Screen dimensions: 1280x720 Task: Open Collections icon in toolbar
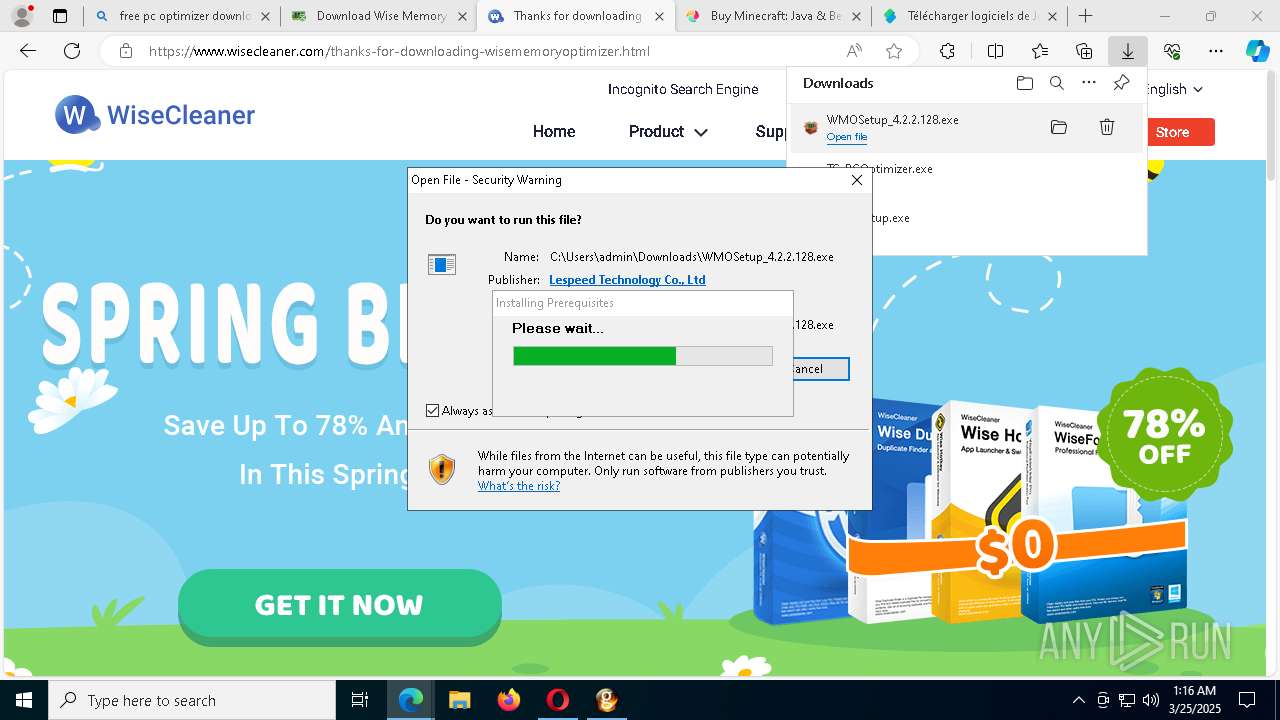coord(1084,52)
